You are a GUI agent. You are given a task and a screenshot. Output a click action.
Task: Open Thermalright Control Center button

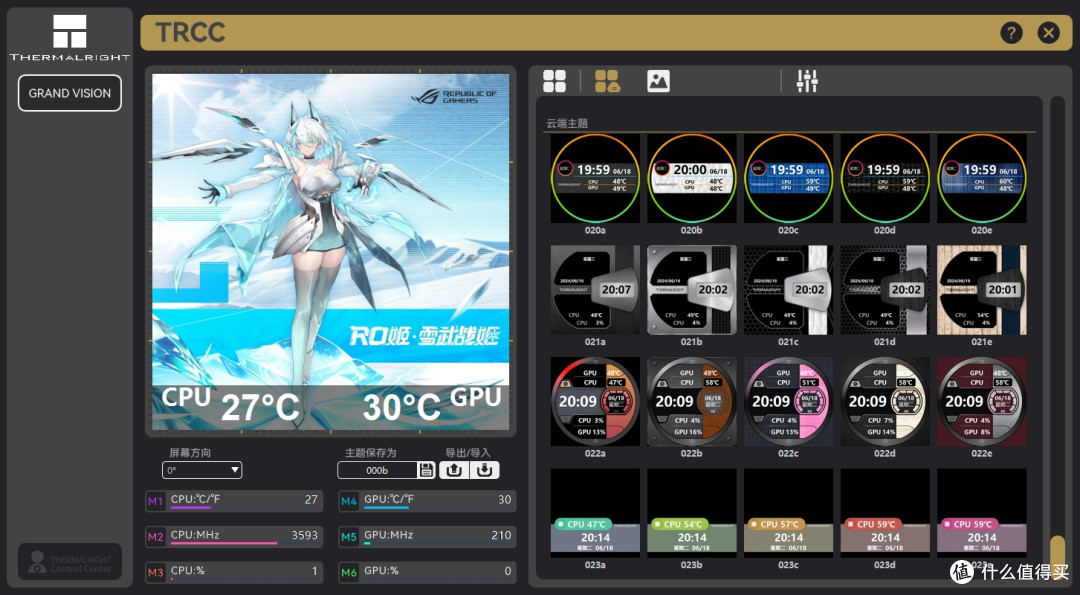click(x=70, y=561)
